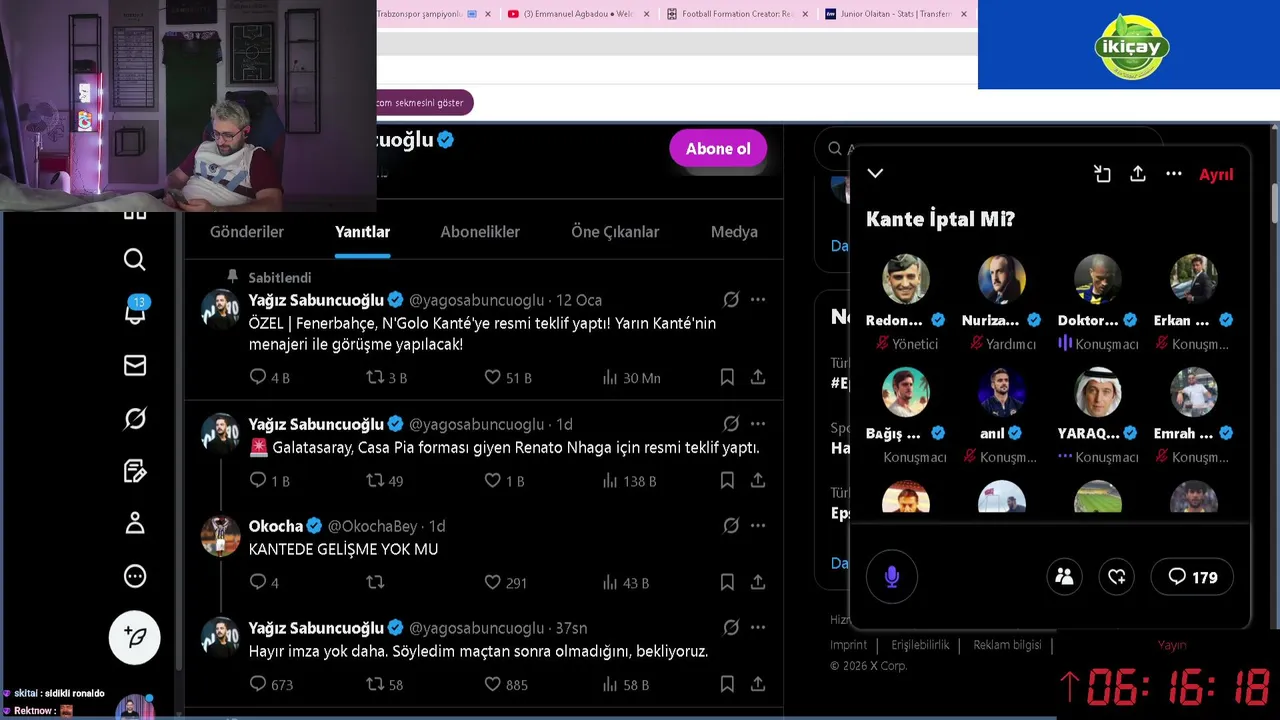Open the Medya tab
The height and width of the screenshot is (720, 1280).
click(734, 232)
